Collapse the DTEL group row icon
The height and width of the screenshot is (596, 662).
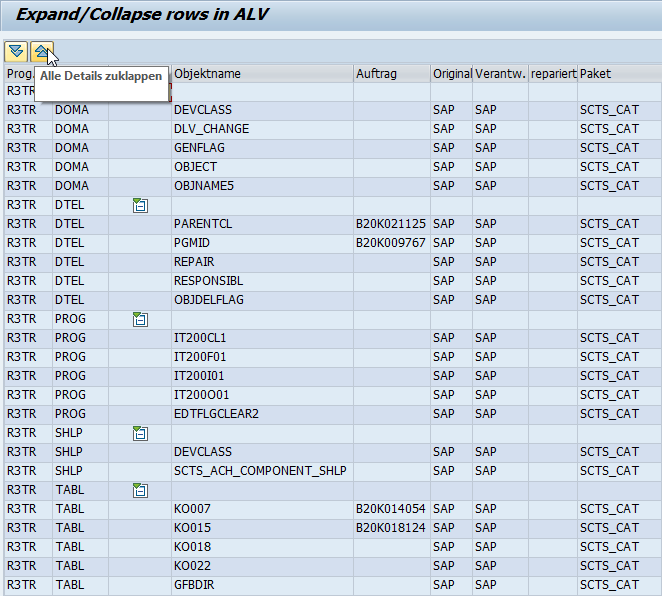pos(140,205)
